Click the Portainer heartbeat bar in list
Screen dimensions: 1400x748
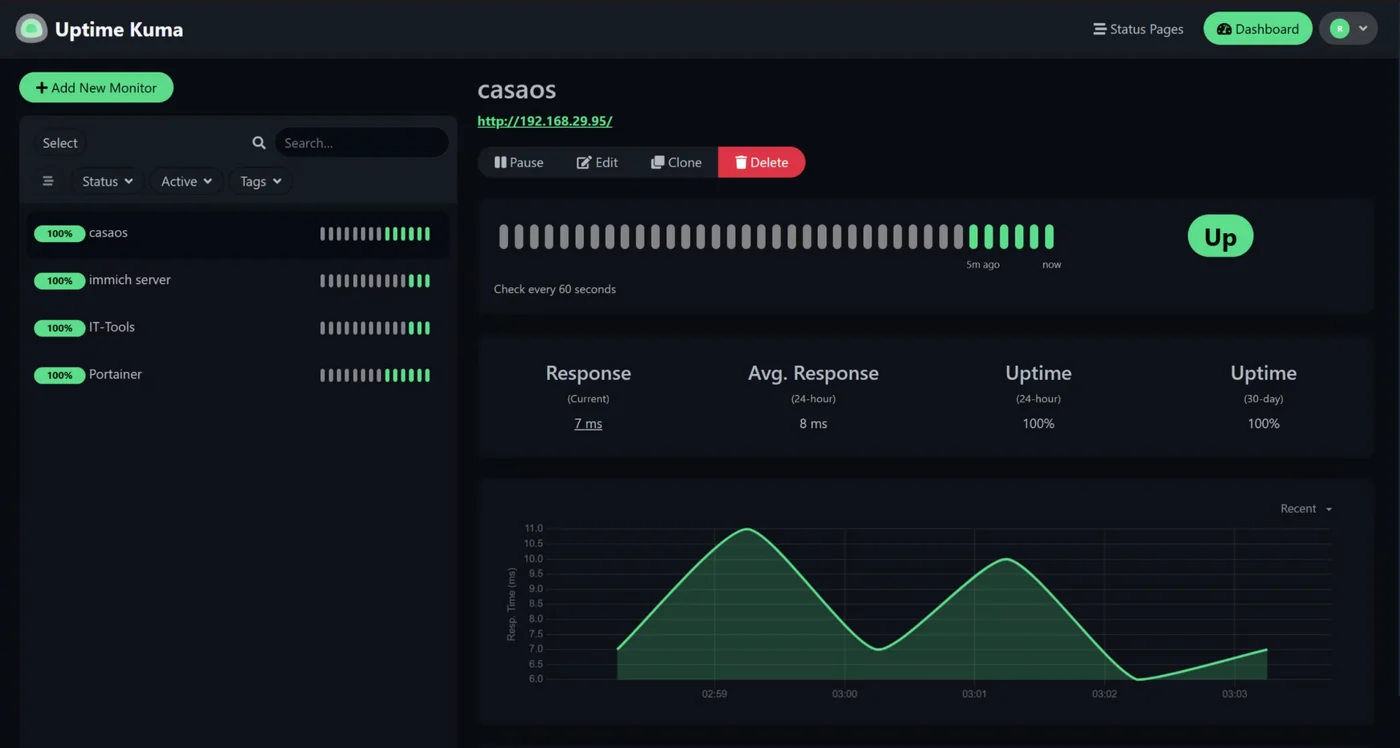point(375,376)
